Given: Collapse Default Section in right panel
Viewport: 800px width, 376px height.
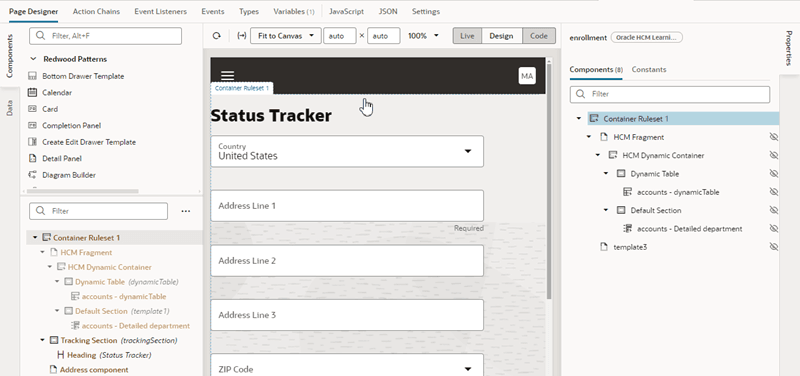Looking at the screenshot, I should tap(606, 210).
